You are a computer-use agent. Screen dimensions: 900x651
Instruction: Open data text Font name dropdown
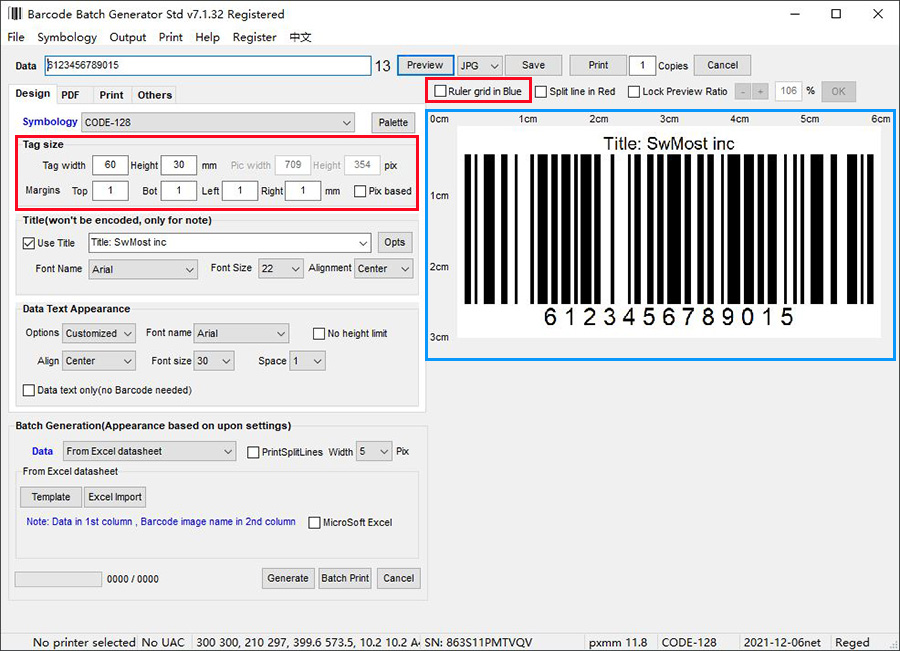click(241, 334)
